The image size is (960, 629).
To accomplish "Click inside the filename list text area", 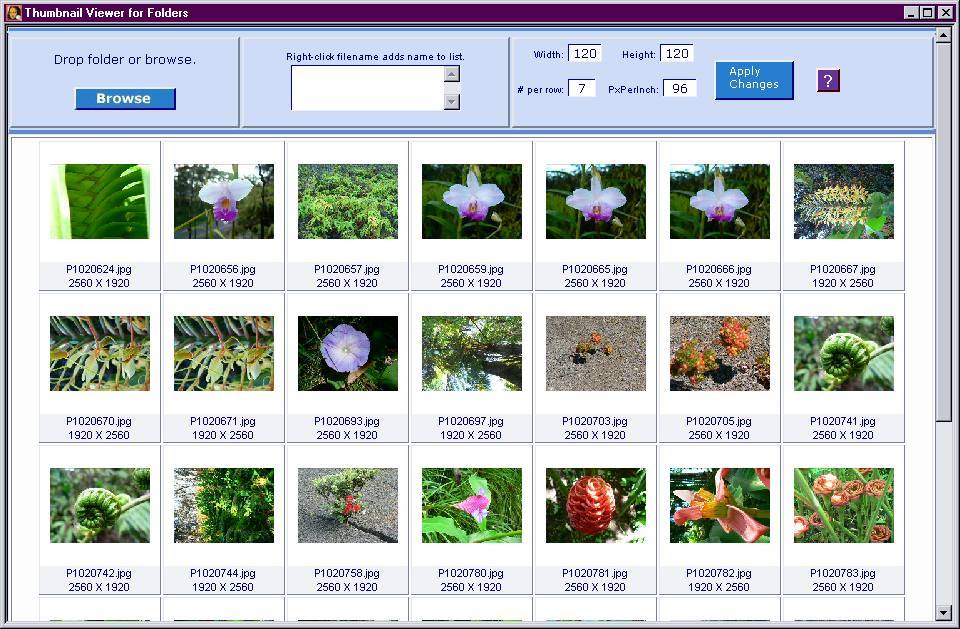I will 367,88.
